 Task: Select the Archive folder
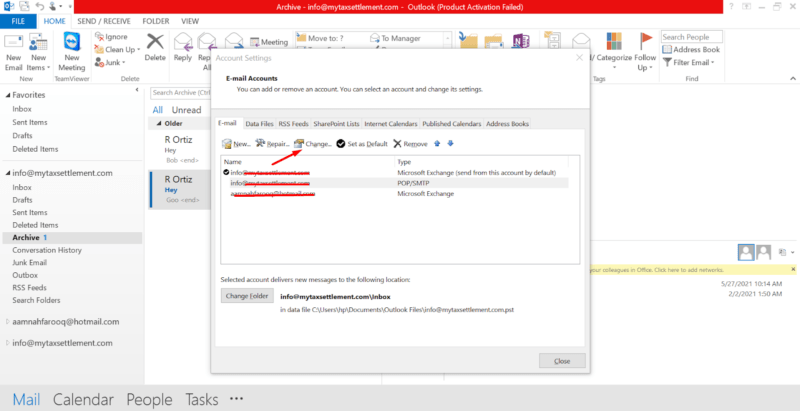pos(71,238)
